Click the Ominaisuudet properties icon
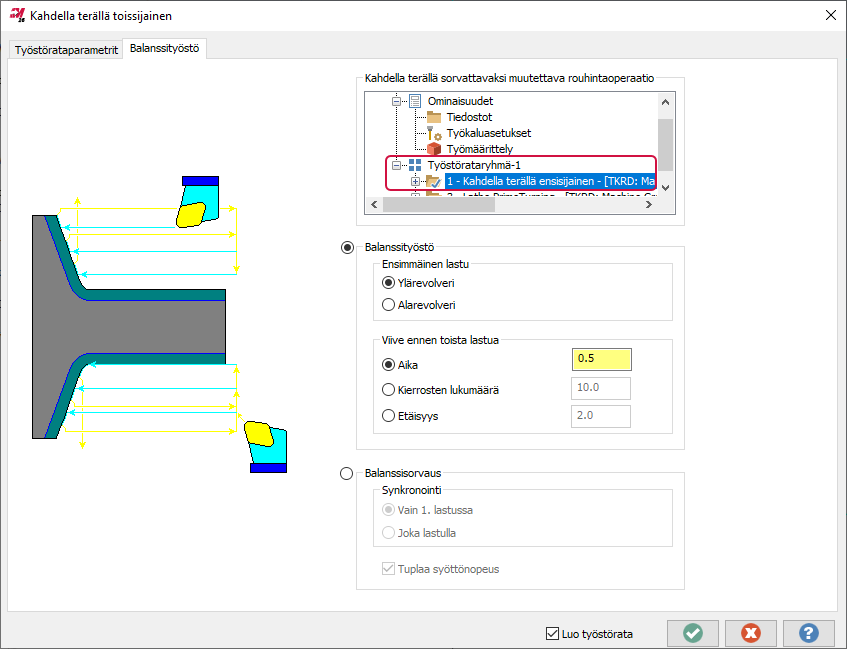The image size is (847, 649). 415,101
